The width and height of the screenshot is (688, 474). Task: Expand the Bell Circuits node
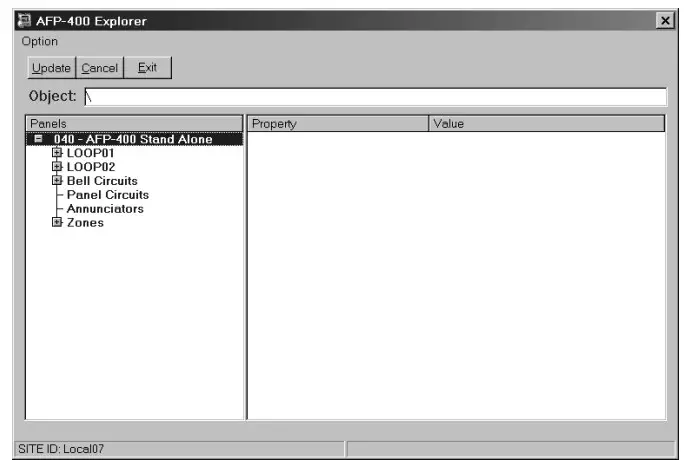coord(57,180)
